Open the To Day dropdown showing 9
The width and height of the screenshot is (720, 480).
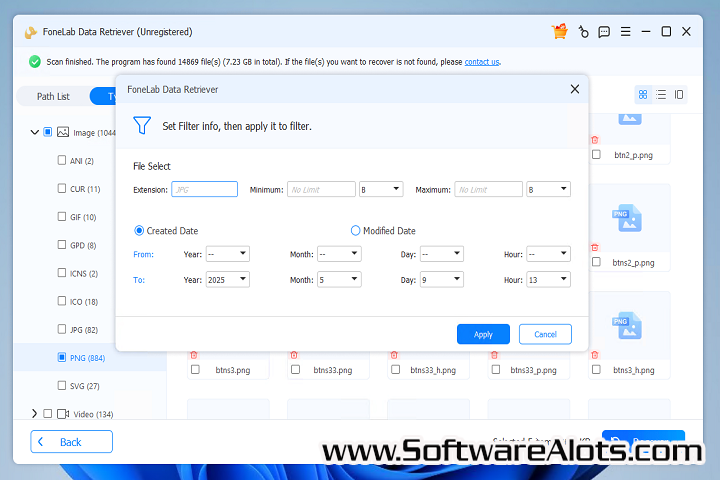click(x=441, y=280)
